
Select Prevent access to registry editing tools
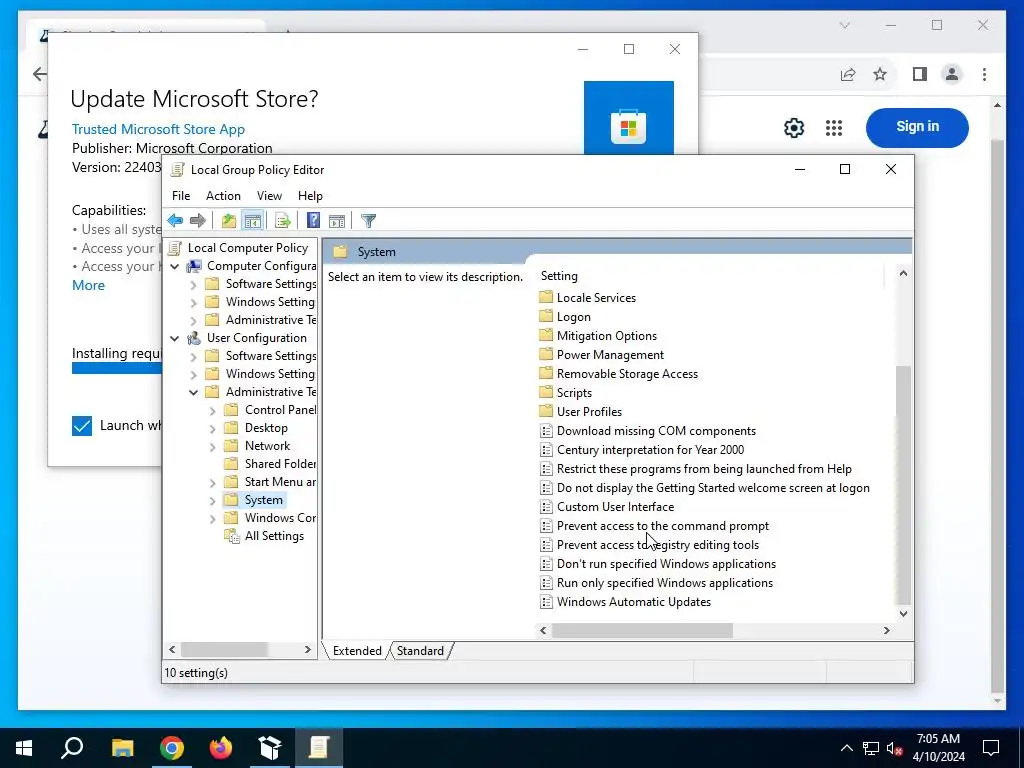coord(658,545)
